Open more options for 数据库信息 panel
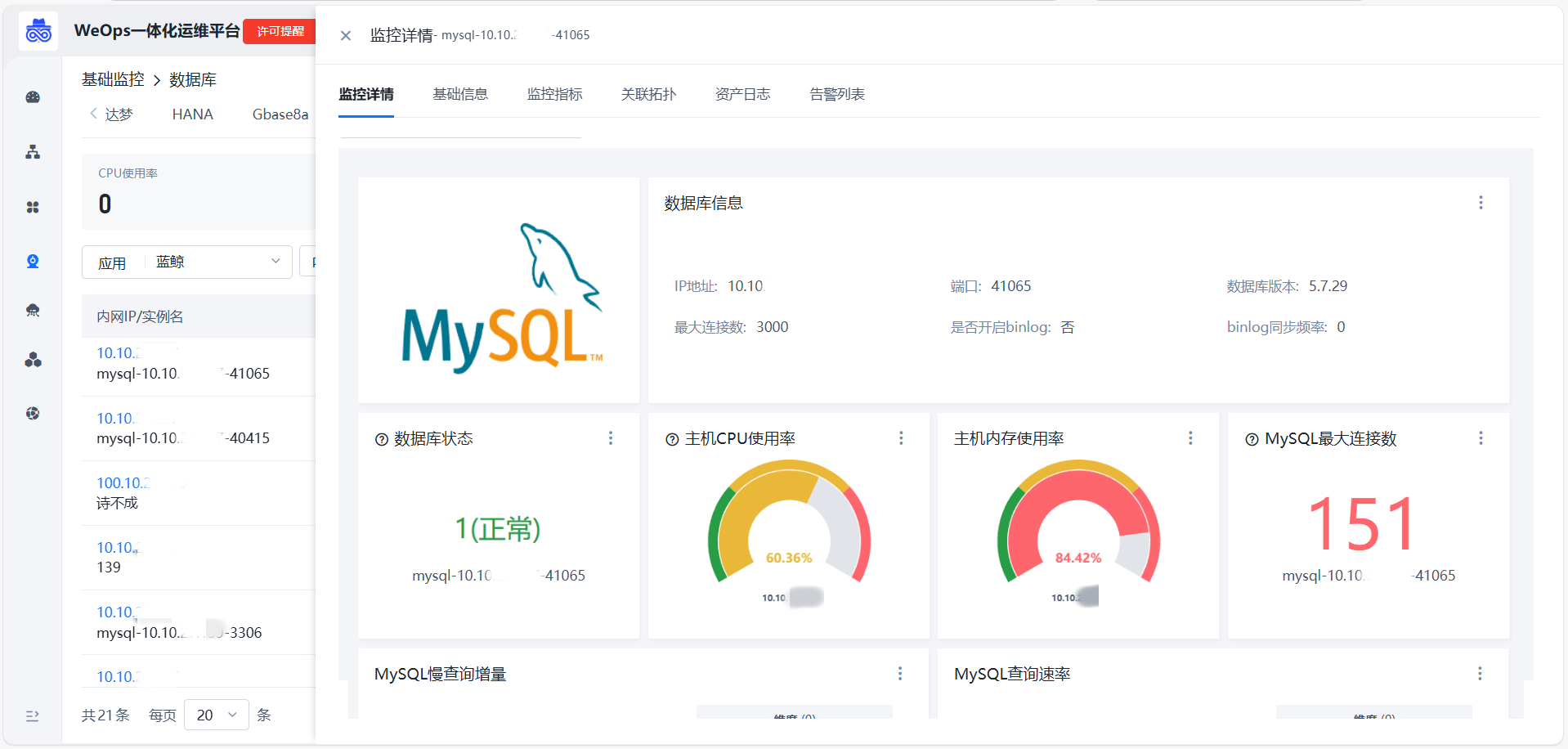Viewport: 1568px width, 749px height. tap(1481, 203)
